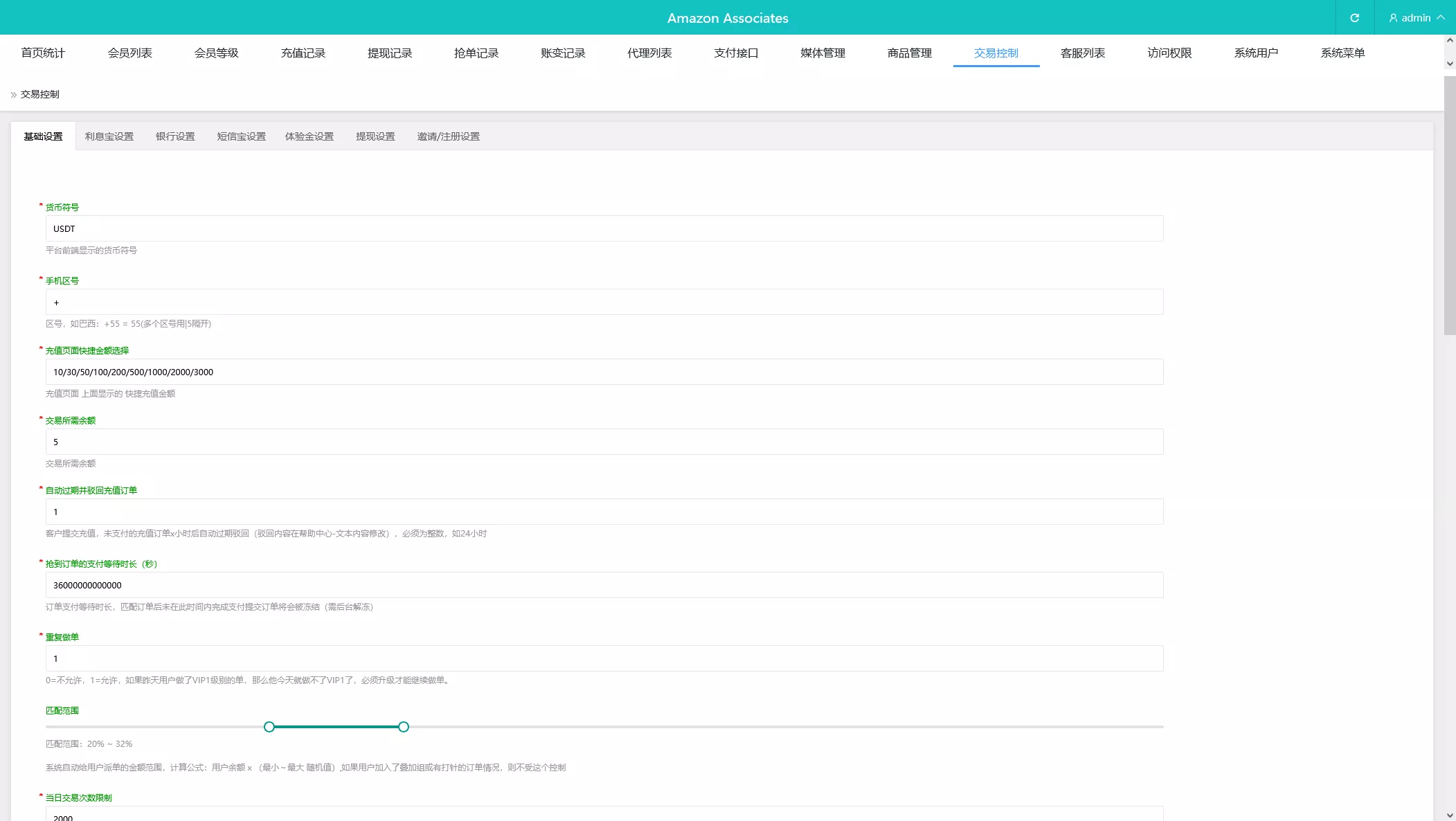The width and height of the screenshot is (1456, 821).
Task: Select the left handle of the 匹配范围 slider
Action: click(x=269, y=727)
